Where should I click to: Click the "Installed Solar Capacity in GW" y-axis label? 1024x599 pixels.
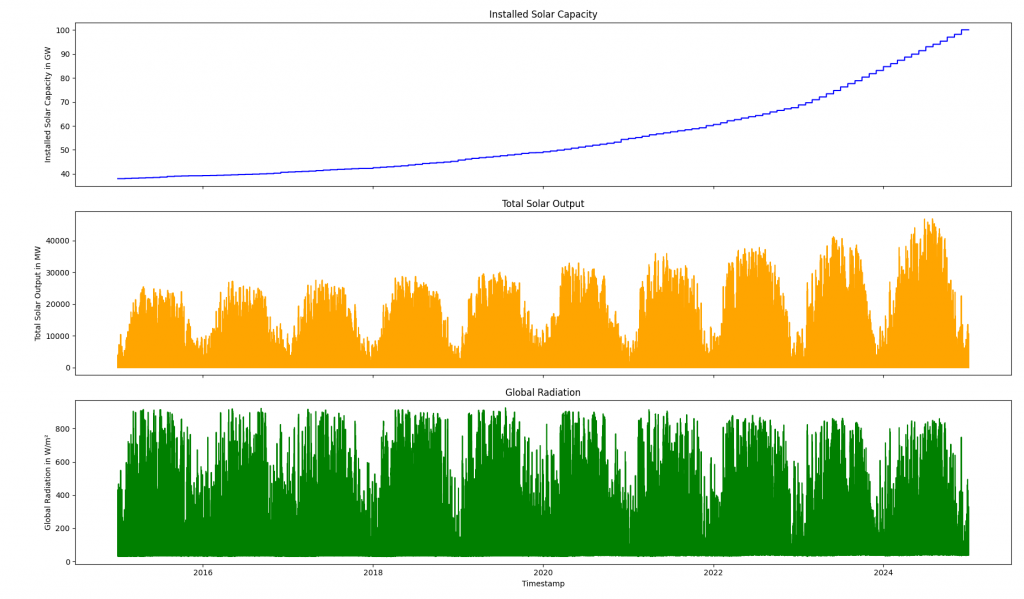(x=48, y=104)
